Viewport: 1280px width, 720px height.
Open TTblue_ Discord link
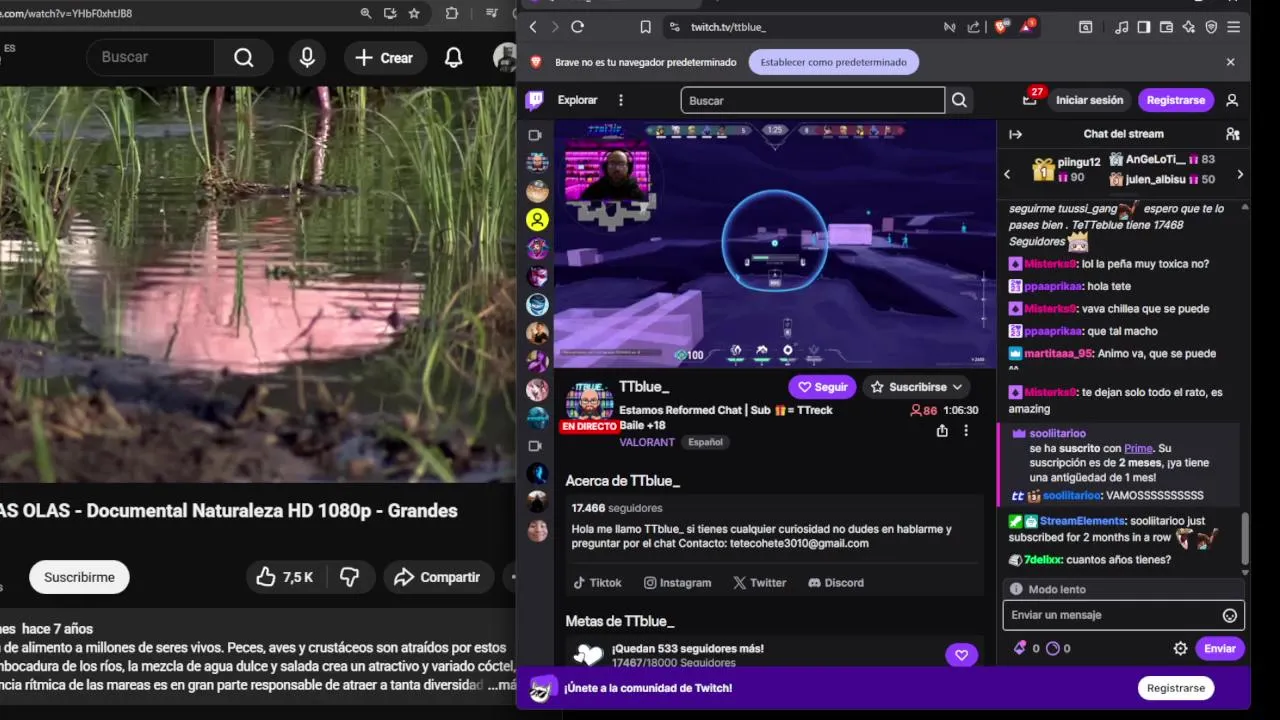[836, 583]
